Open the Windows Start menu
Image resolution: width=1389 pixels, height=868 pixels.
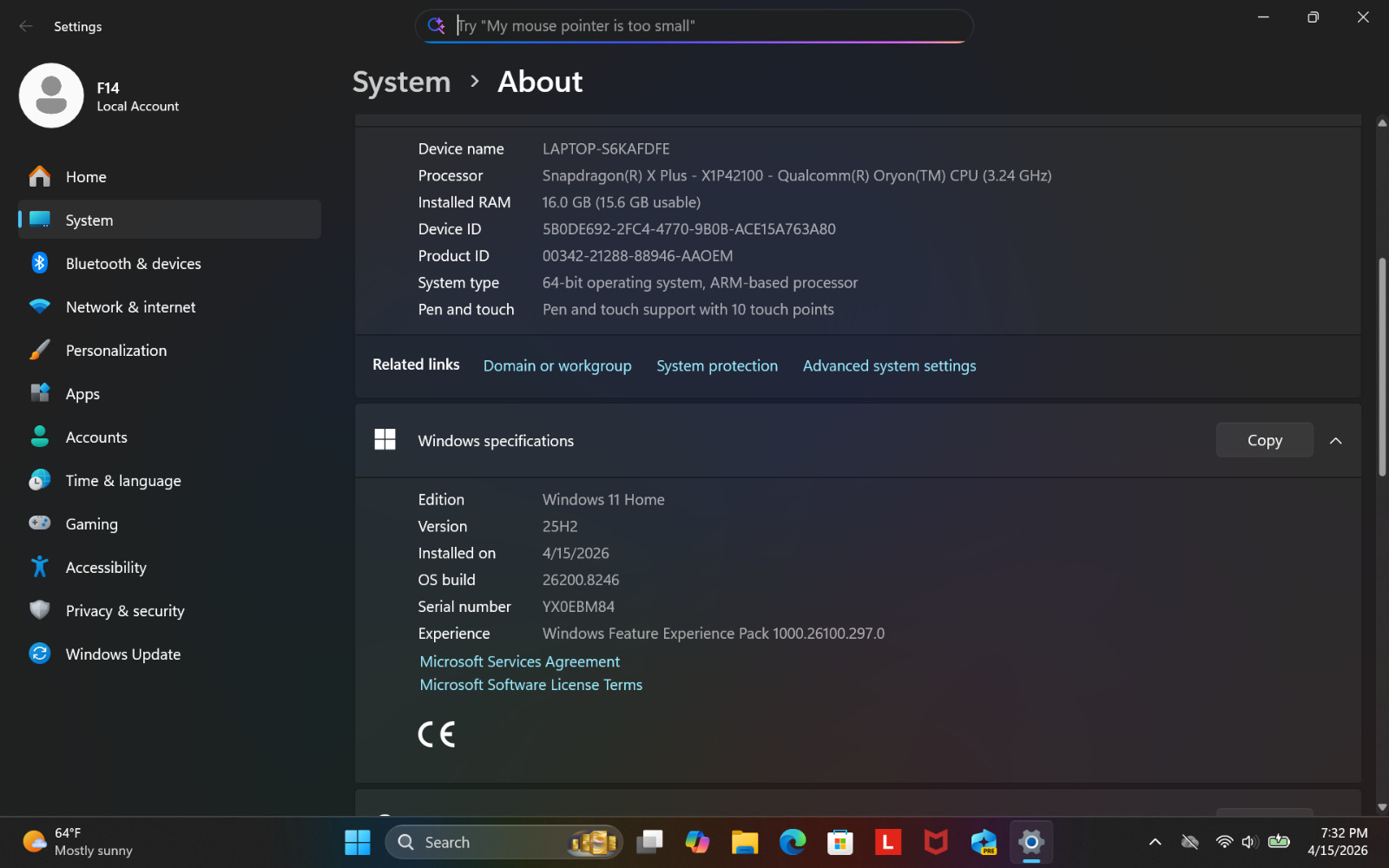point(357,842)
